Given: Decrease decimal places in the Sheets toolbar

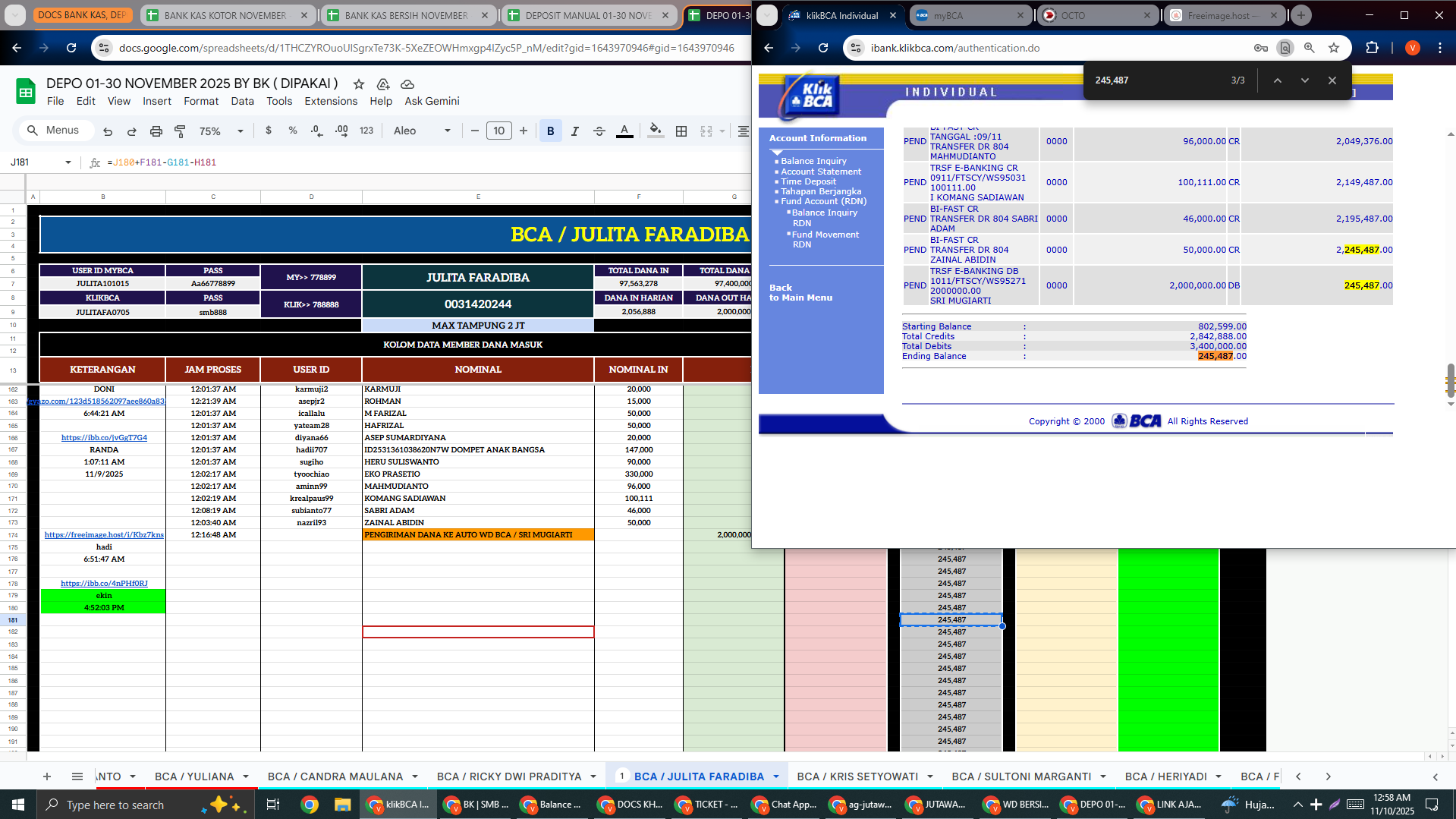Looking at the screenshot, I should coord(316,131).
